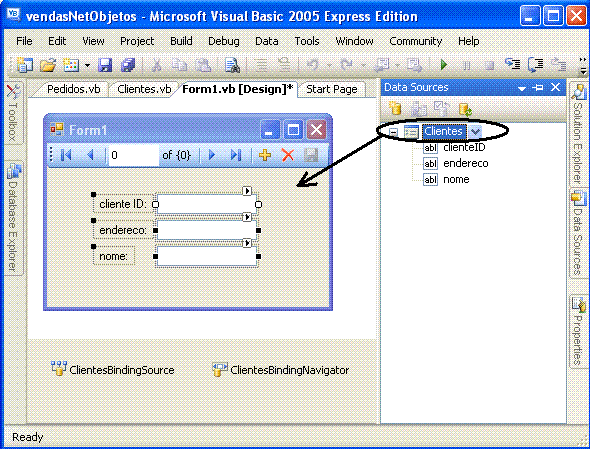Click navigator Save Data icon
590x449 pixels.
[311, 155]
